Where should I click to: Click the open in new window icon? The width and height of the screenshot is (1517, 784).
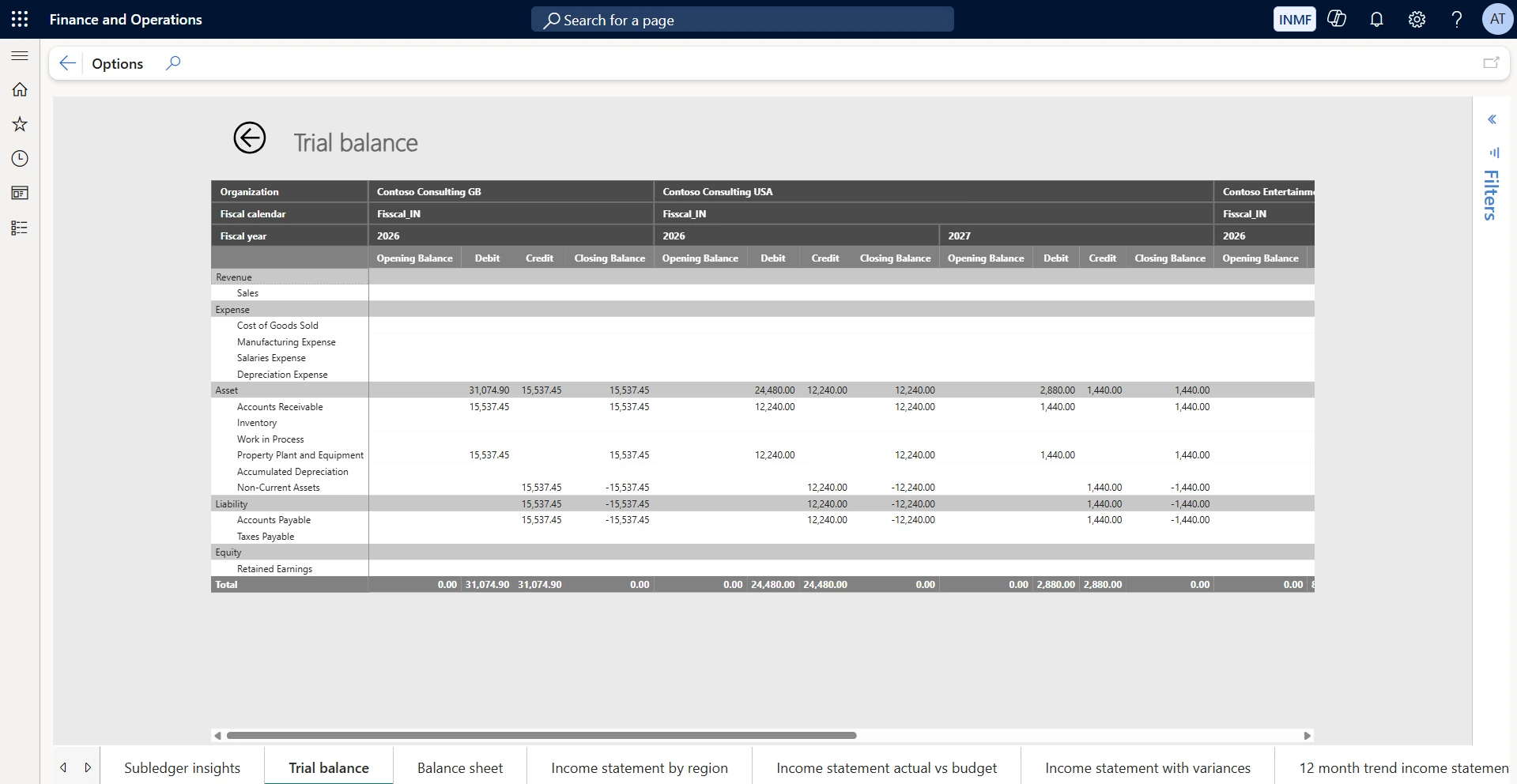point(1491,63)
